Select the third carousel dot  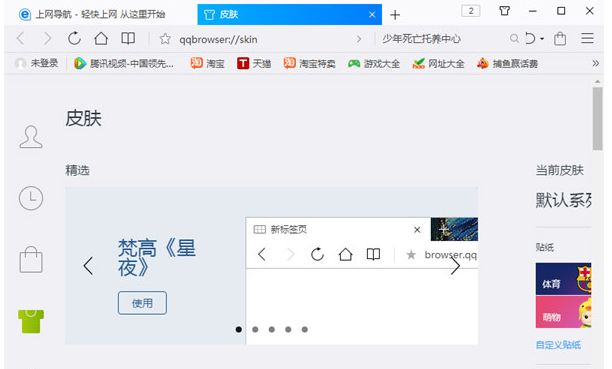(272, 329)
